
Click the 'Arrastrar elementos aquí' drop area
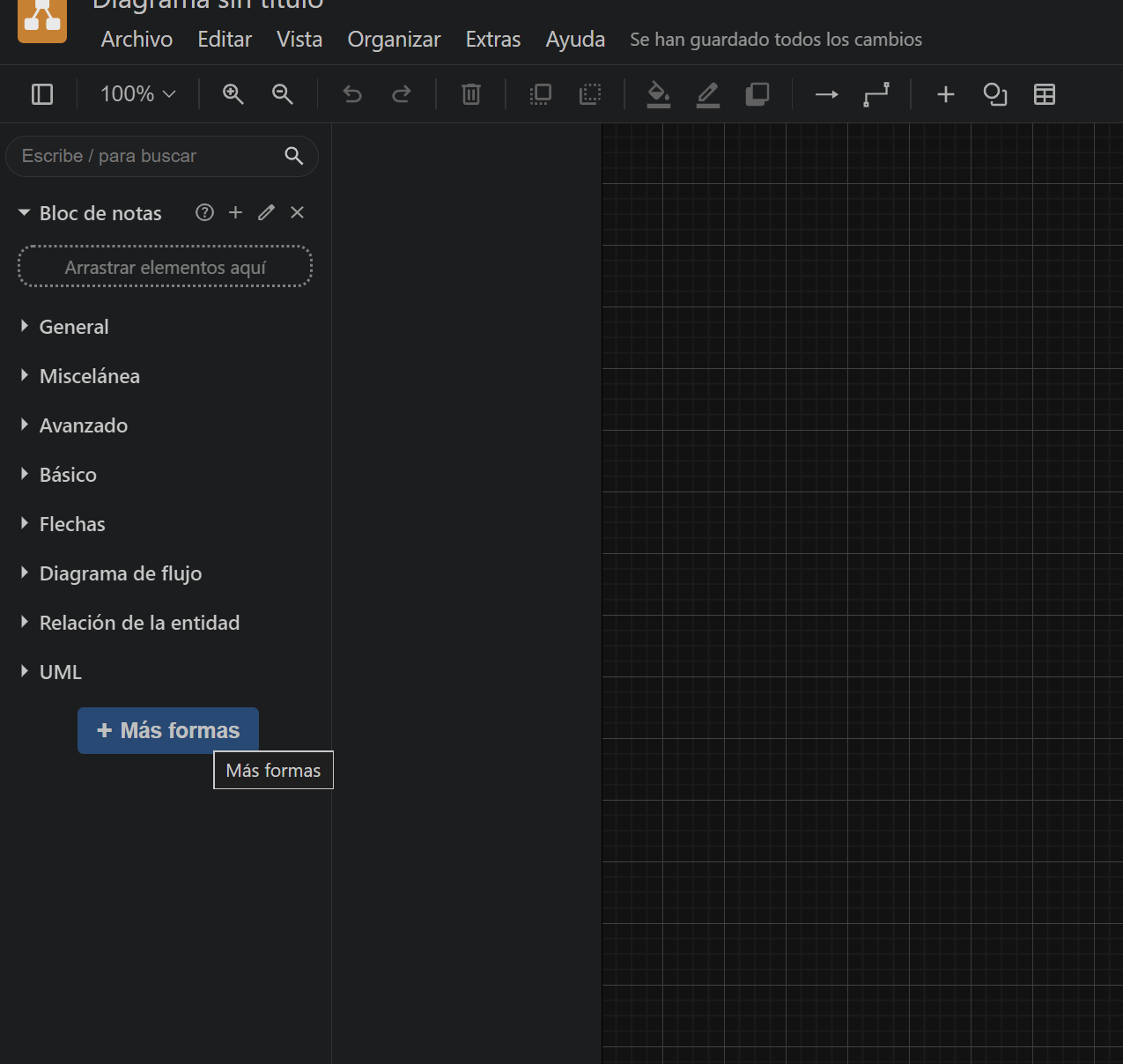166,267
